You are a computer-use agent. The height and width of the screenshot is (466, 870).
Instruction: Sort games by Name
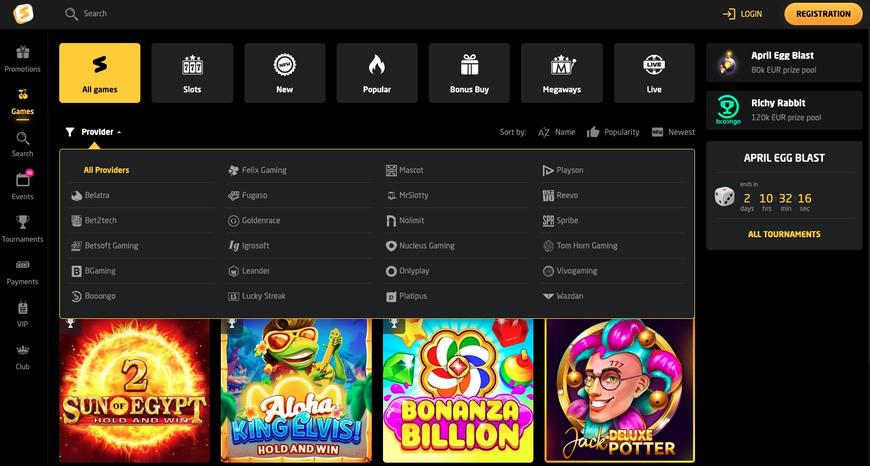[x=556, y=132]
